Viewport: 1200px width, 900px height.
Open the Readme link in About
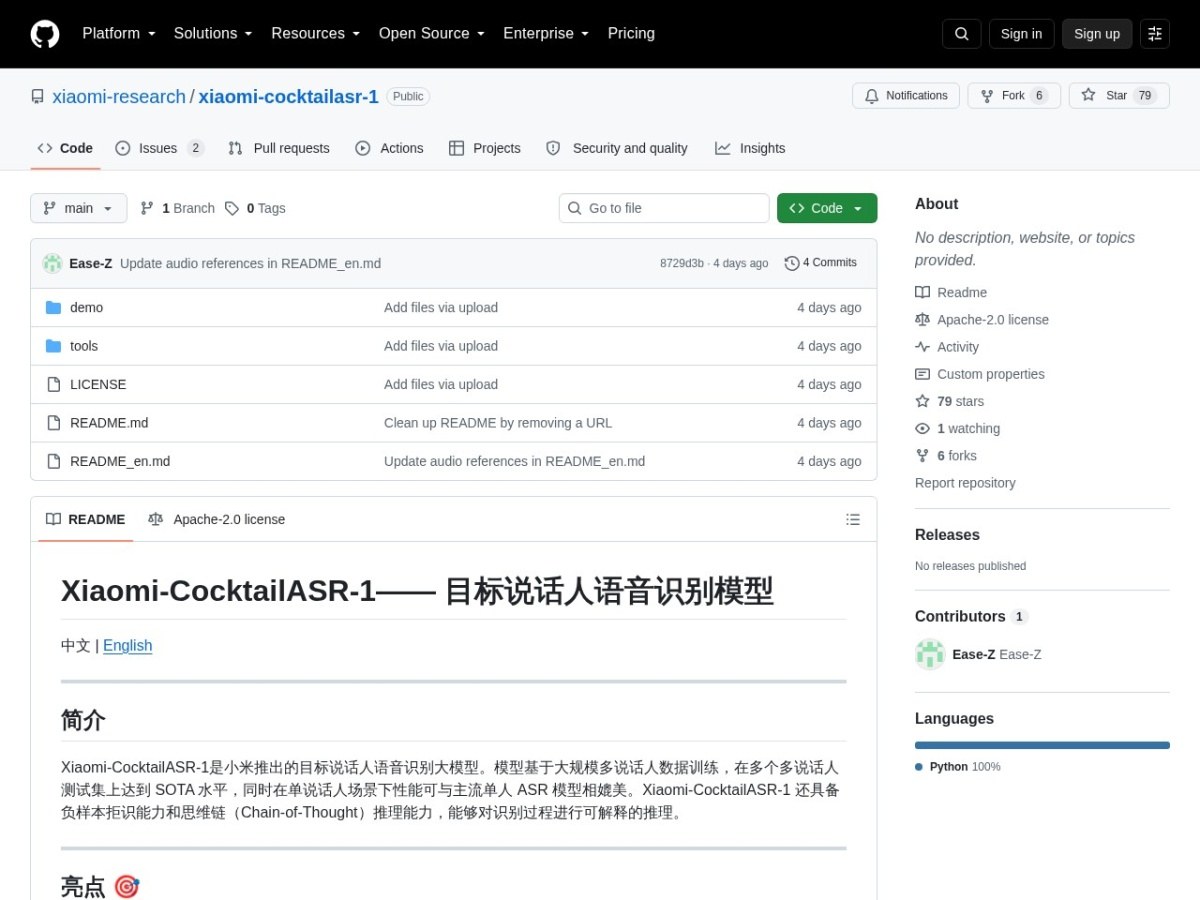click(951, 292)
